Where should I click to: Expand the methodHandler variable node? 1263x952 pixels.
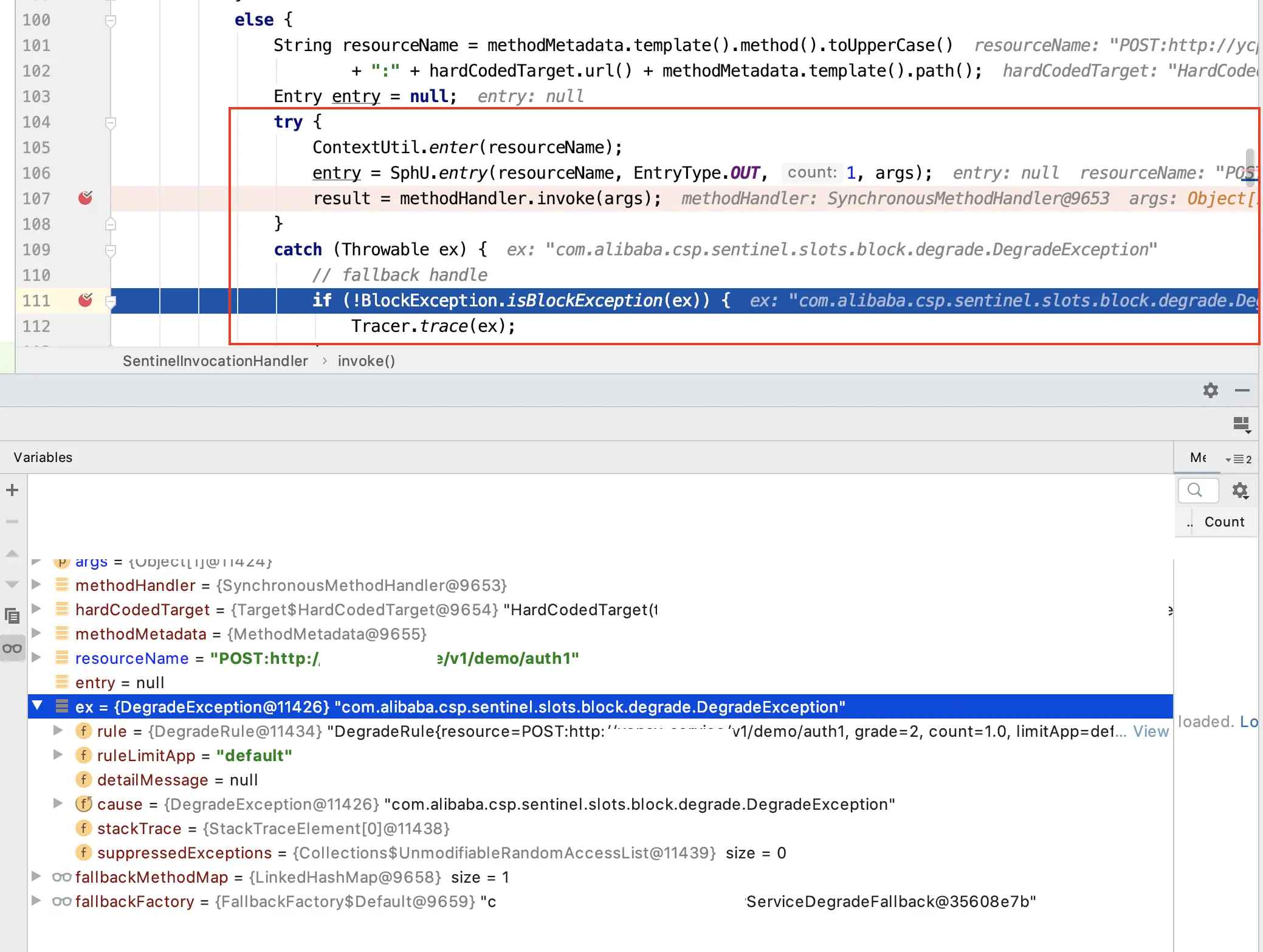click(36, 585)
